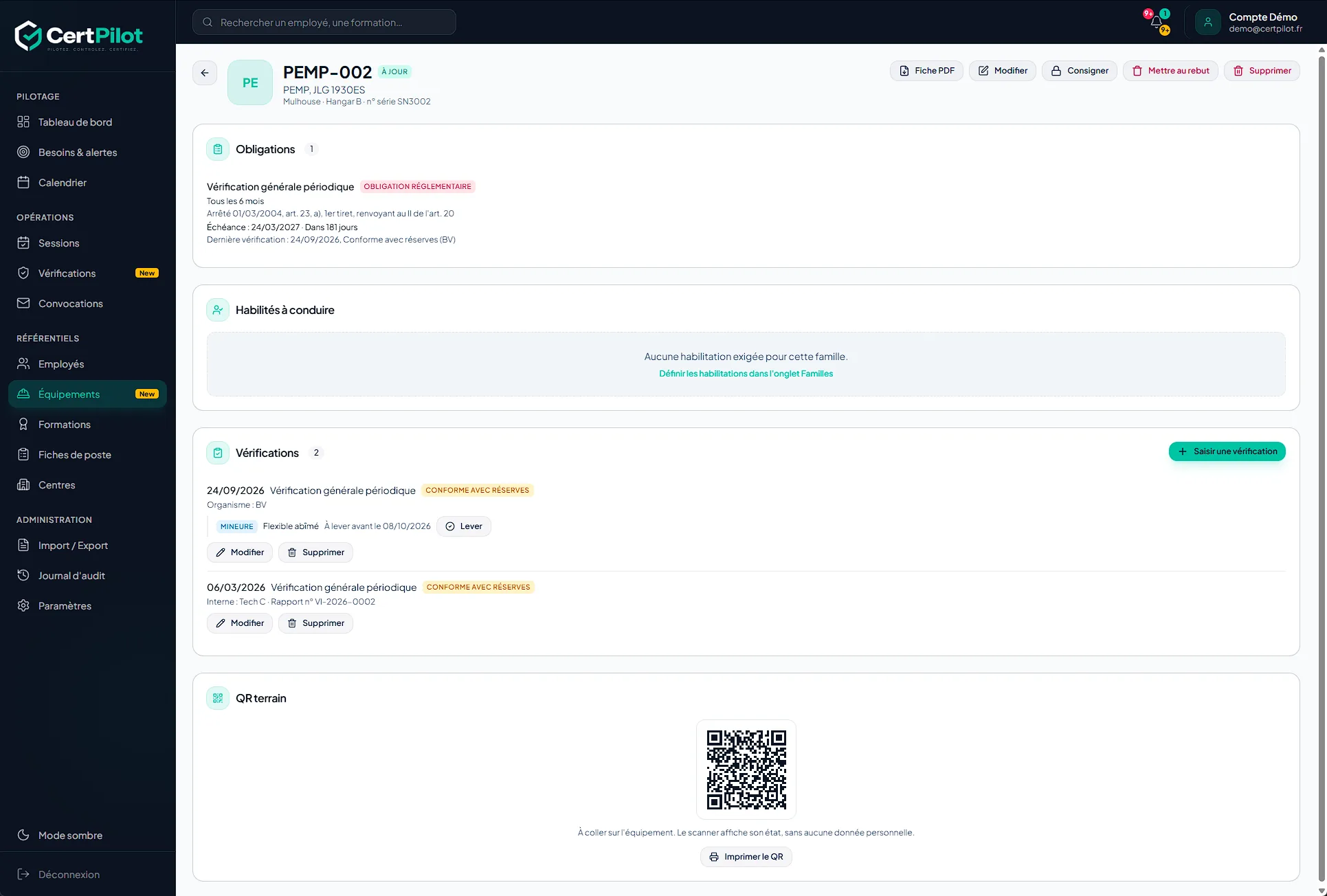Click the Échéance 24/03/2027 line

(282, 227)
